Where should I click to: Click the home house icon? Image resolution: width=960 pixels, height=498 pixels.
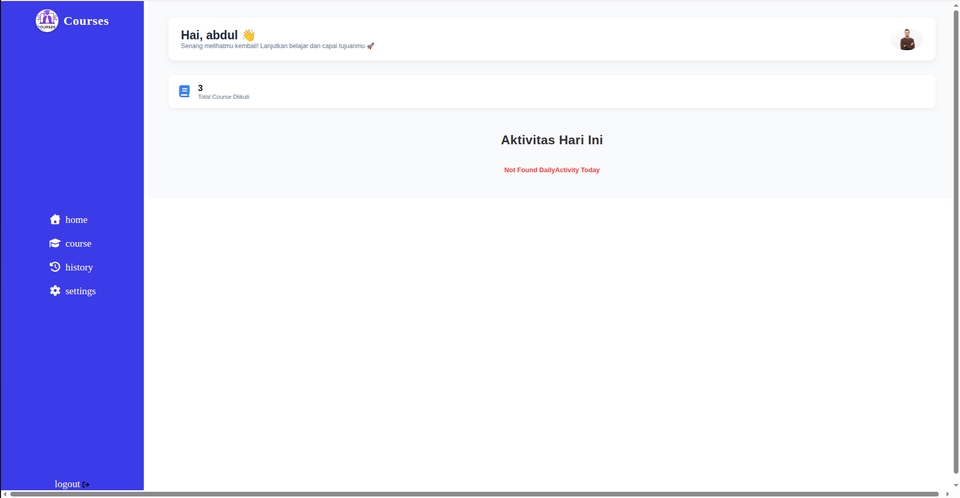coord(55,219)
